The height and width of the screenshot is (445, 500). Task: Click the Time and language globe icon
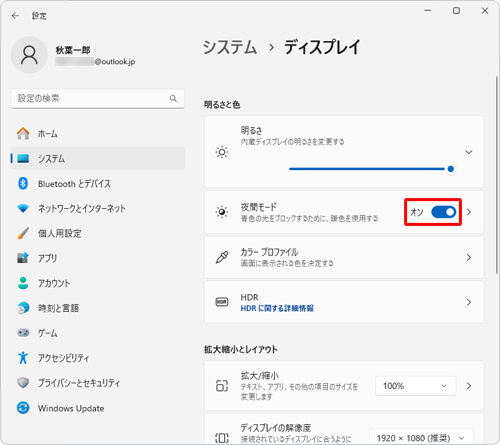pos(23,308)
